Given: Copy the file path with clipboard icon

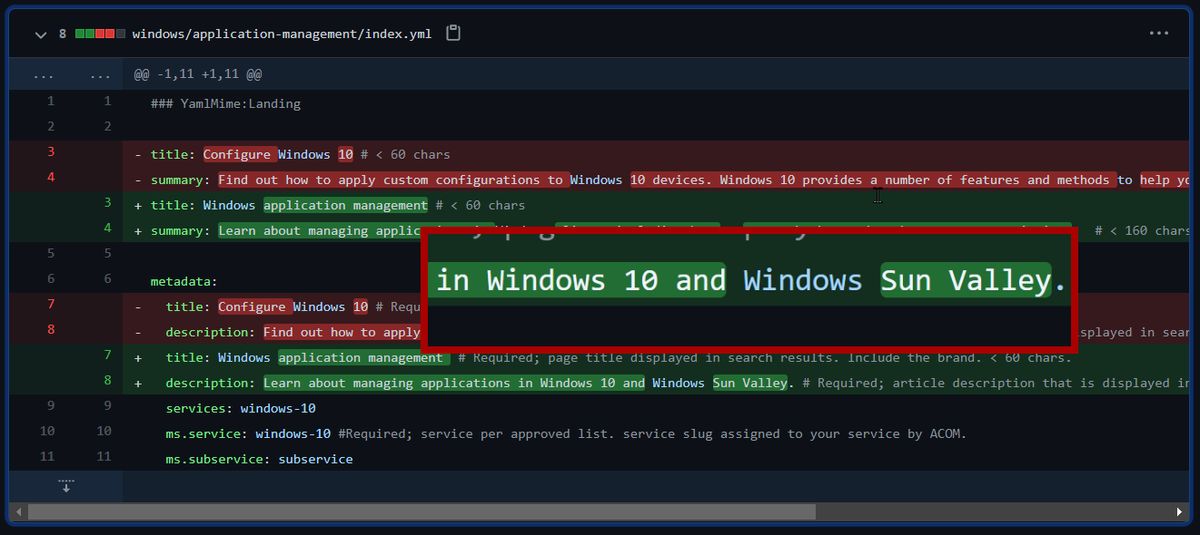Looking at the screenshot, I should (453, 33).
